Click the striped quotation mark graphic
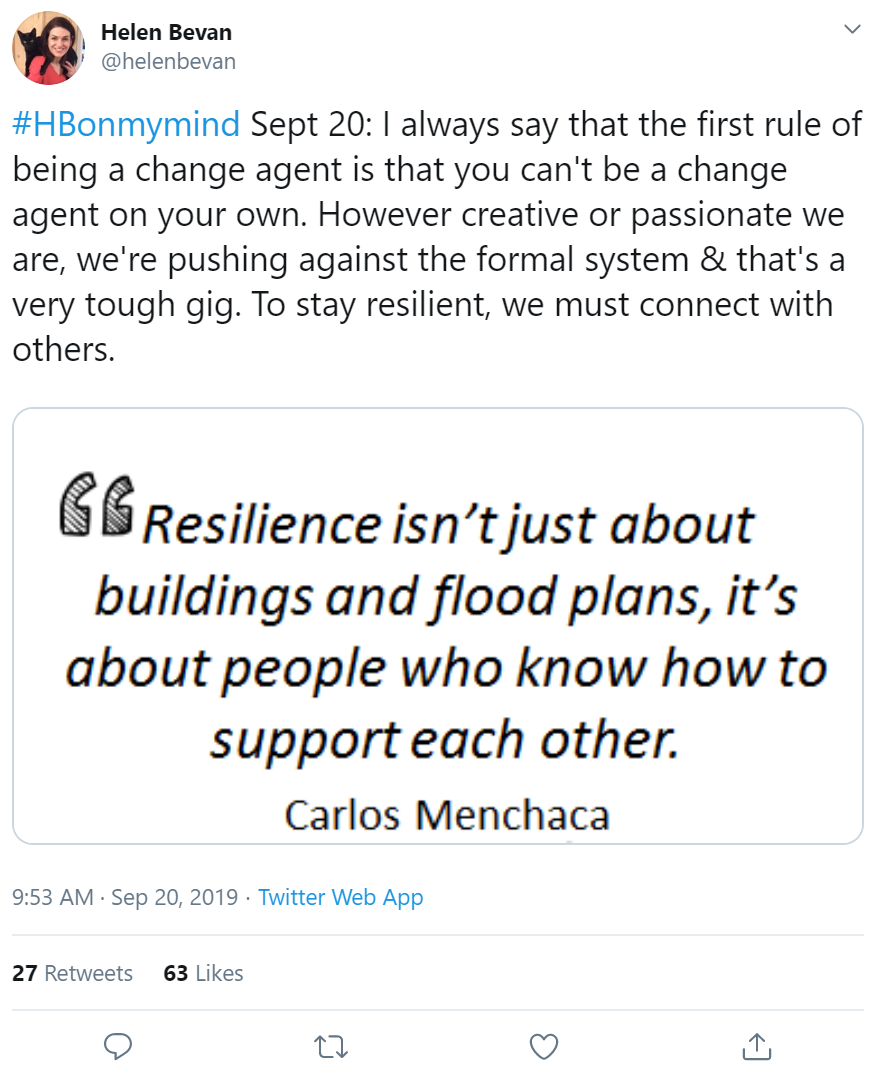 pos(97,502)
